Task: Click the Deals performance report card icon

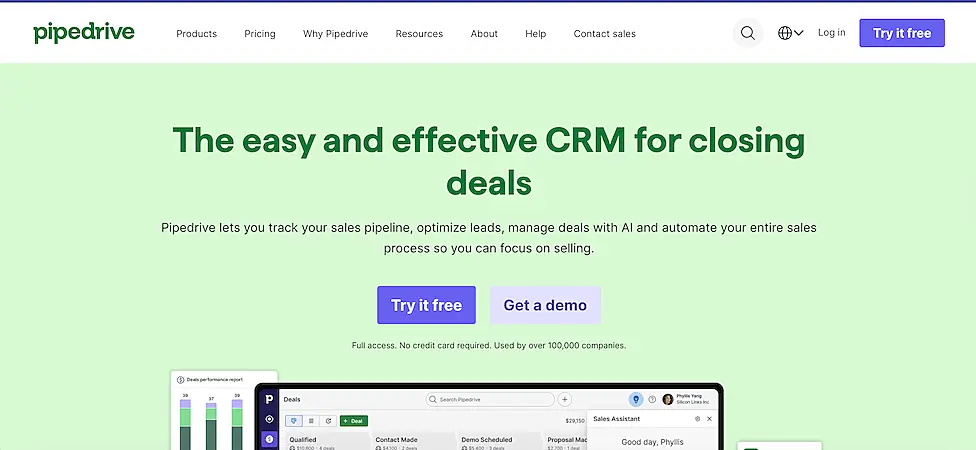Action: [181, 380]
